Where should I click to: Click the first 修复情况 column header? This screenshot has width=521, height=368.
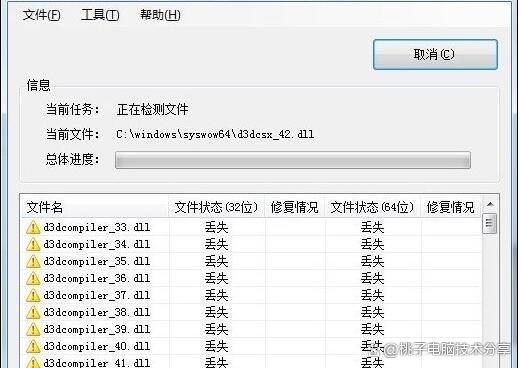tap(295, 207)
